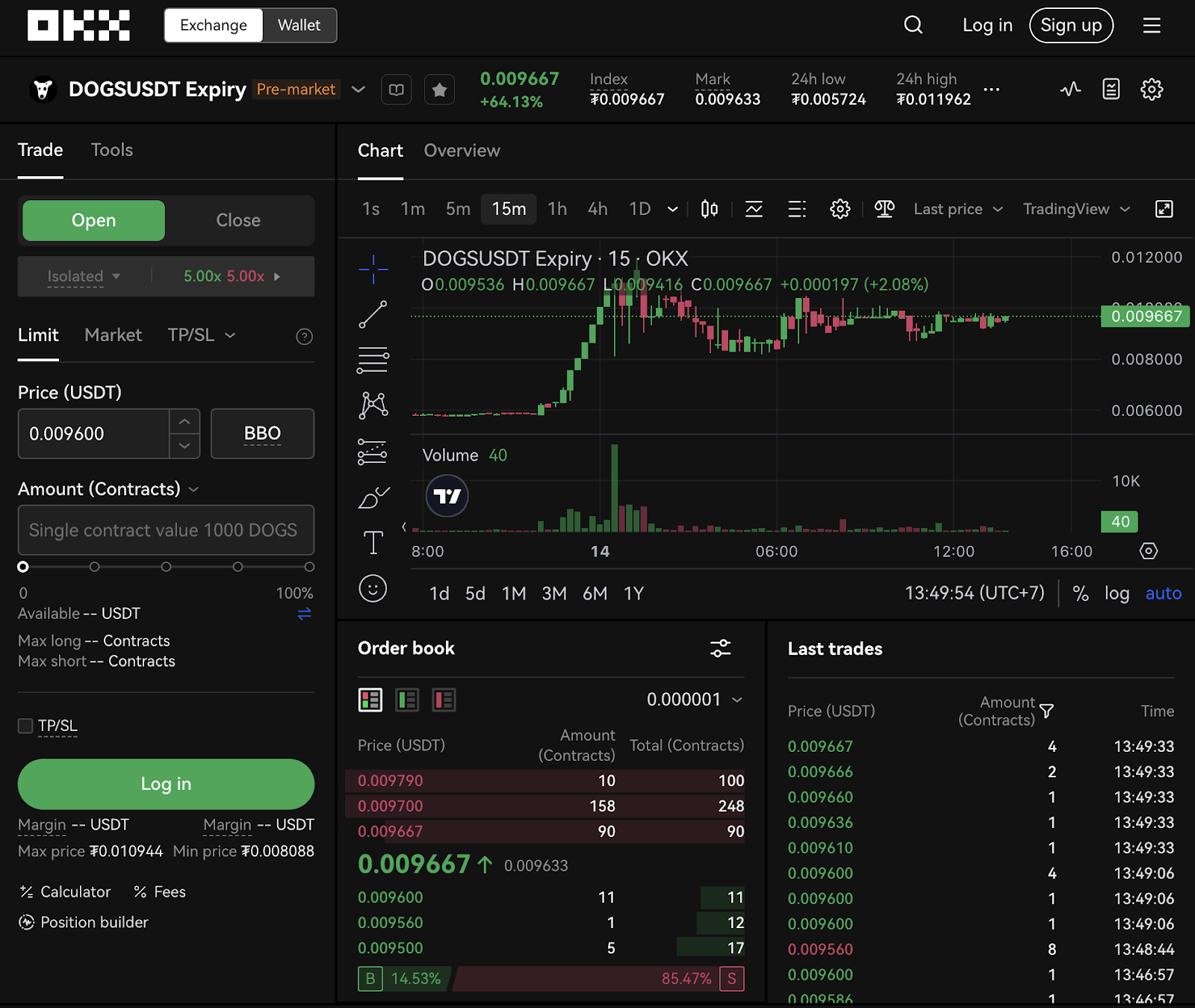
Task: Click Sign up button
Action: click(x=1071, y=25)
